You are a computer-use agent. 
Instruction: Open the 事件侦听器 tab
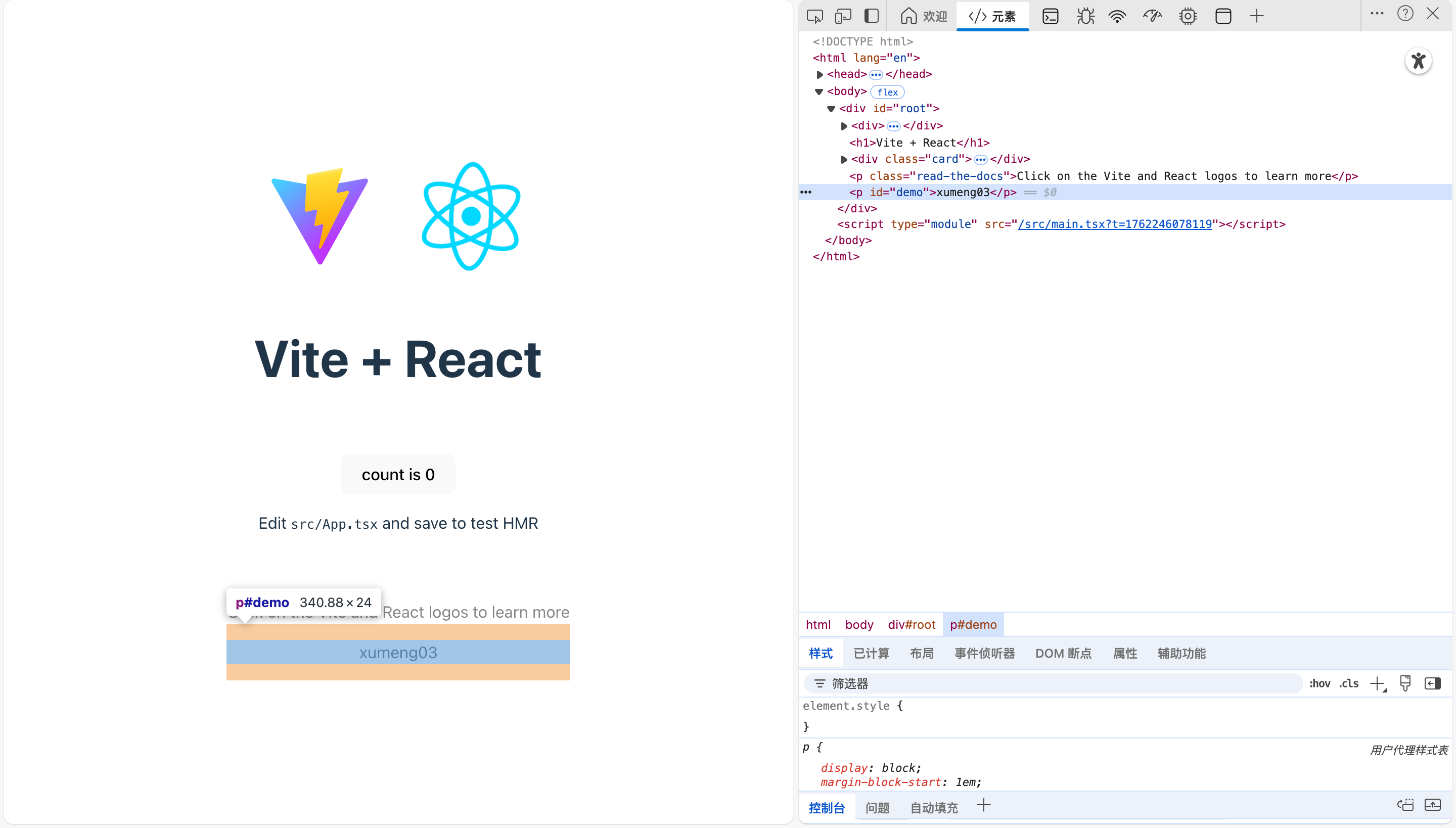984,654
